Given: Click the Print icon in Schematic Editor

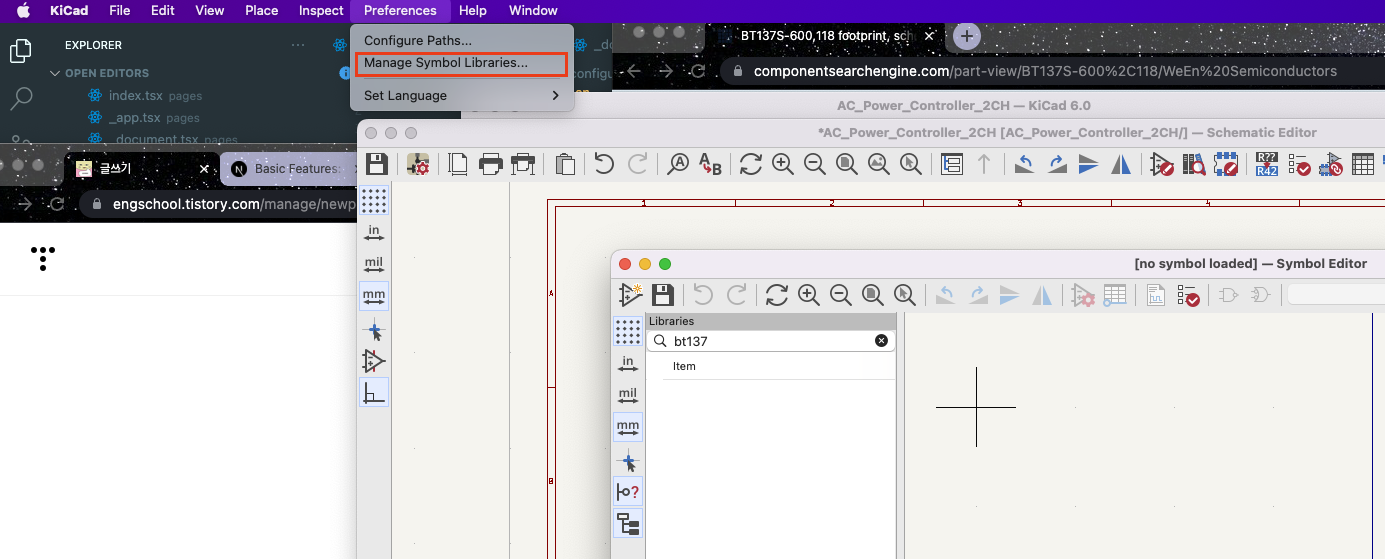Looking at the screenshot, I should pyautogui.click(x=490, y=164).
